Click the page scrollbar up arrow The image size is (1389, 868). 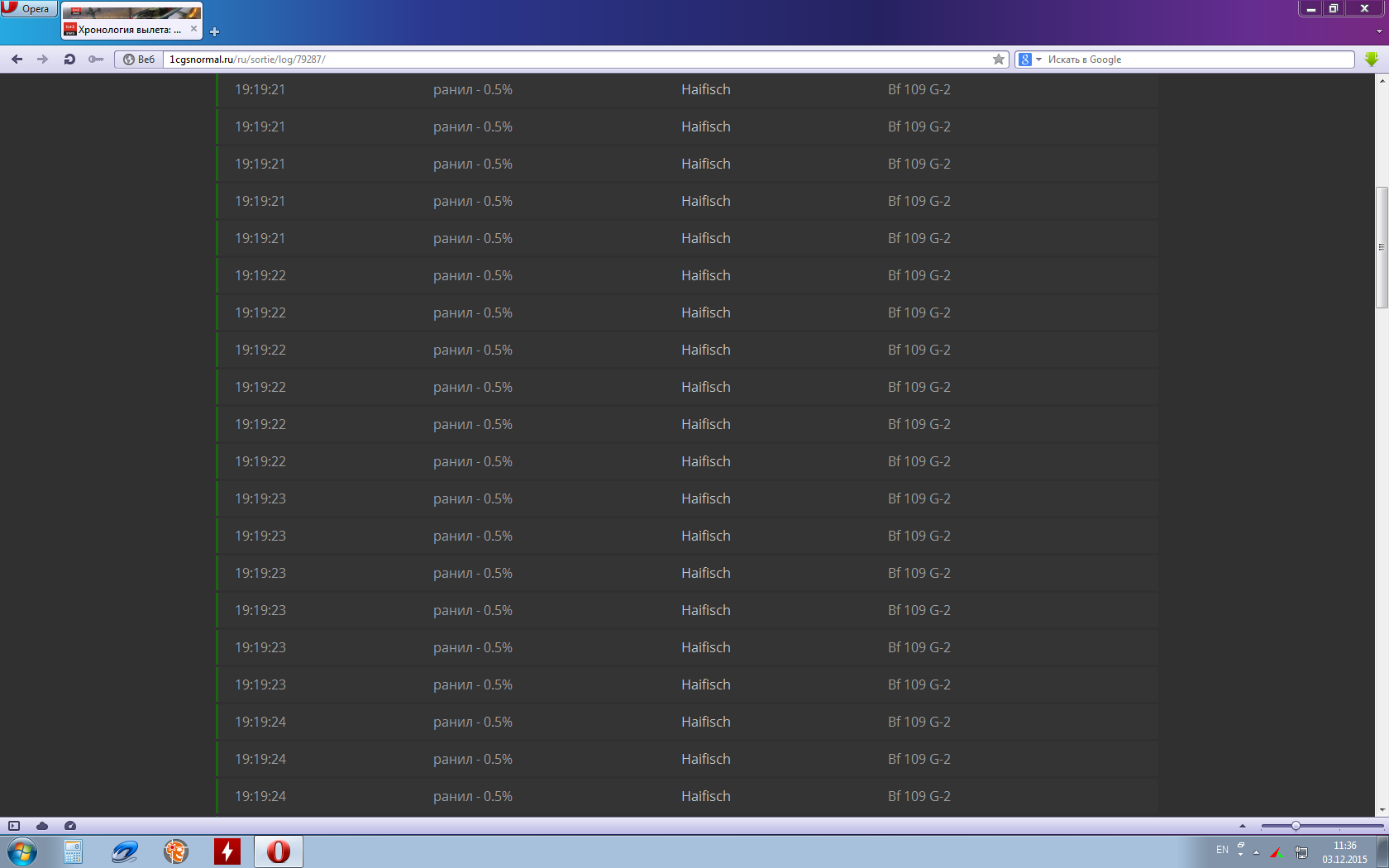pos(1382,81)
